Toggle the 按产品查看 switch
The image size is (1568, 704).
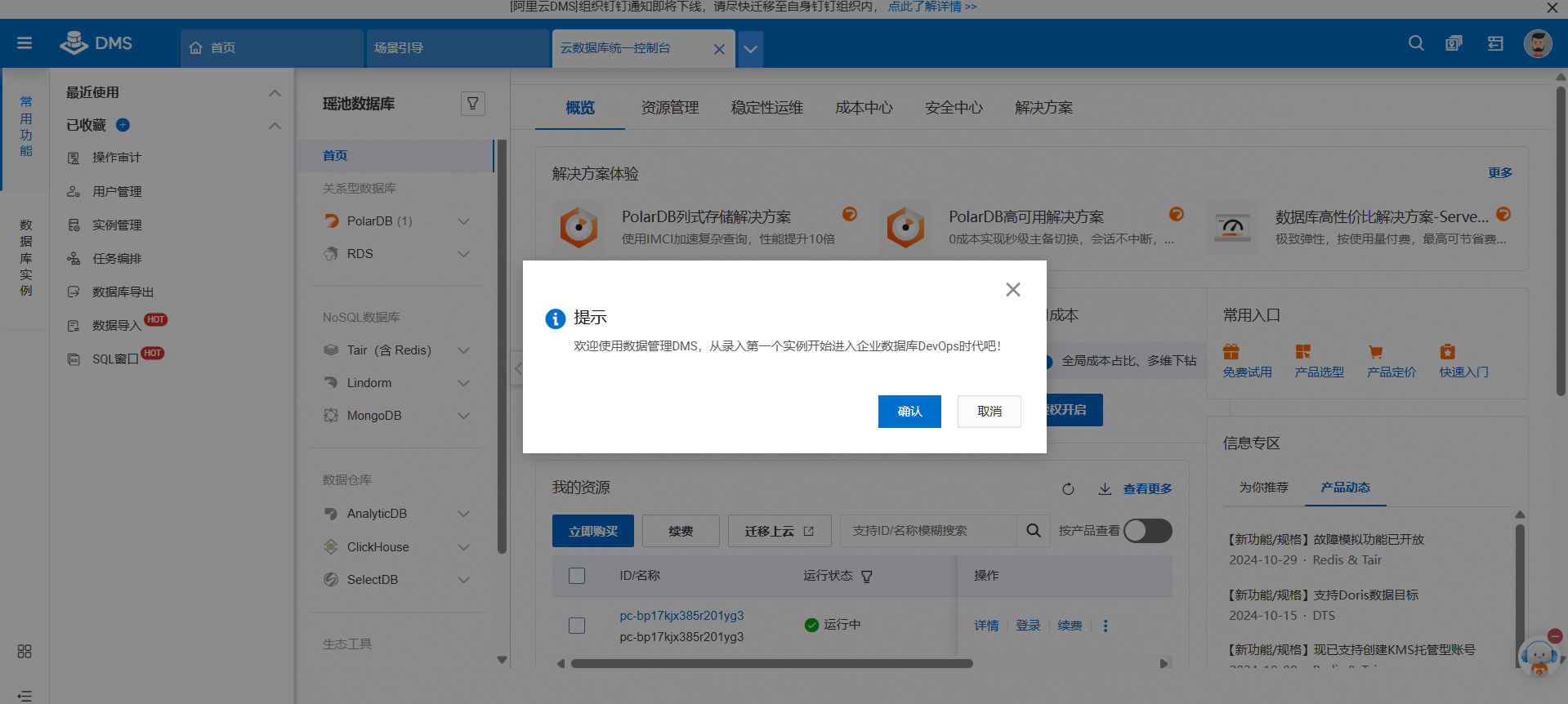(1148, 531)
